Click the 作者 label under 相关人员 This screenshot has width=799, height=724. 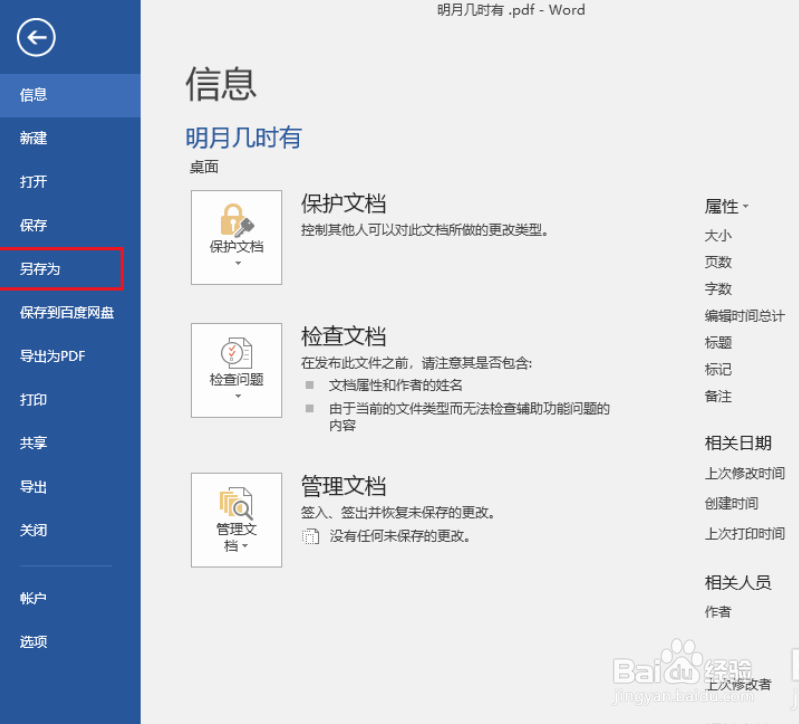[718, 611]
